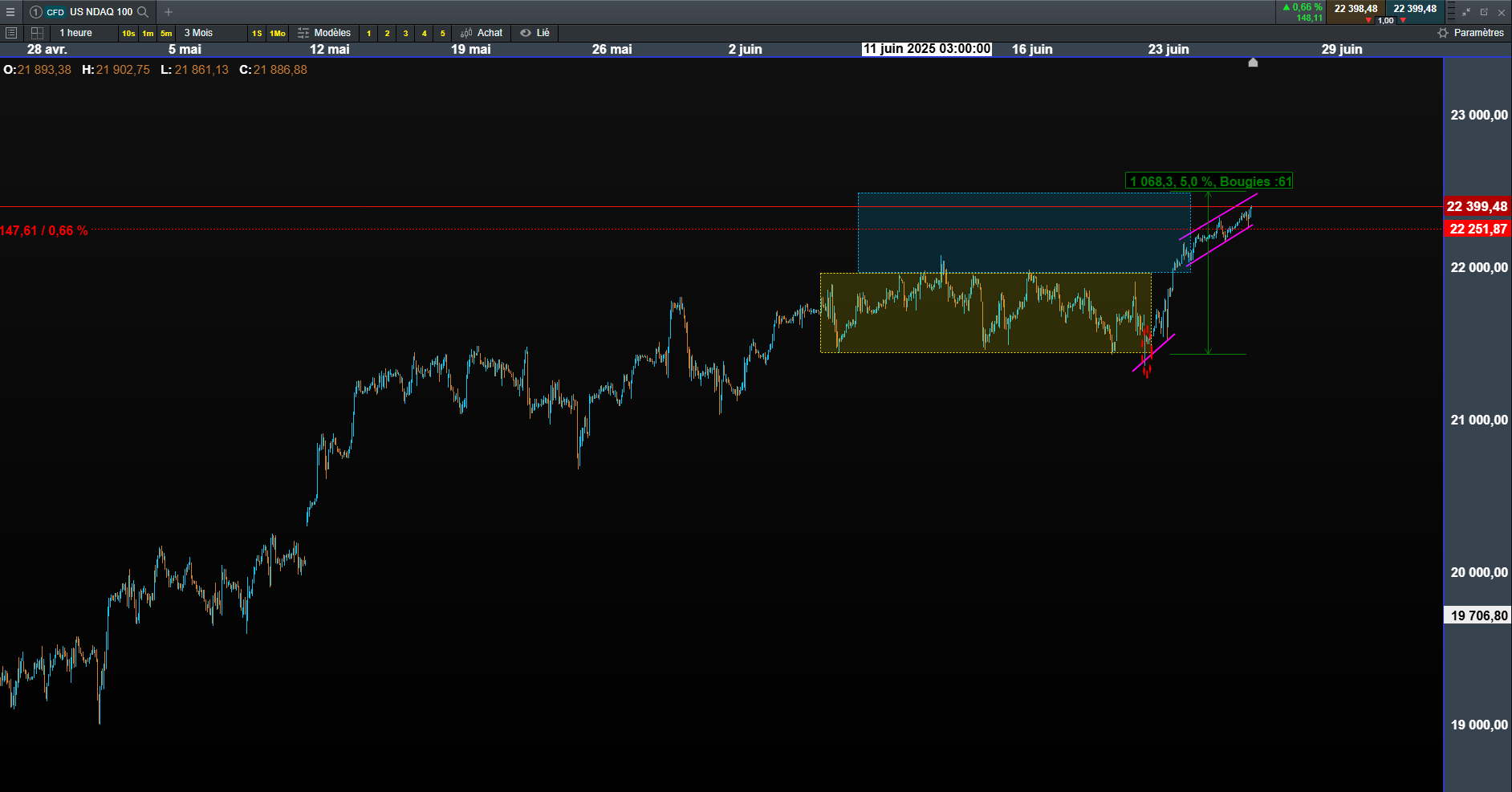Click the 12 mai date on time axis
This screenshot has width=1512, height=792.
330,49
